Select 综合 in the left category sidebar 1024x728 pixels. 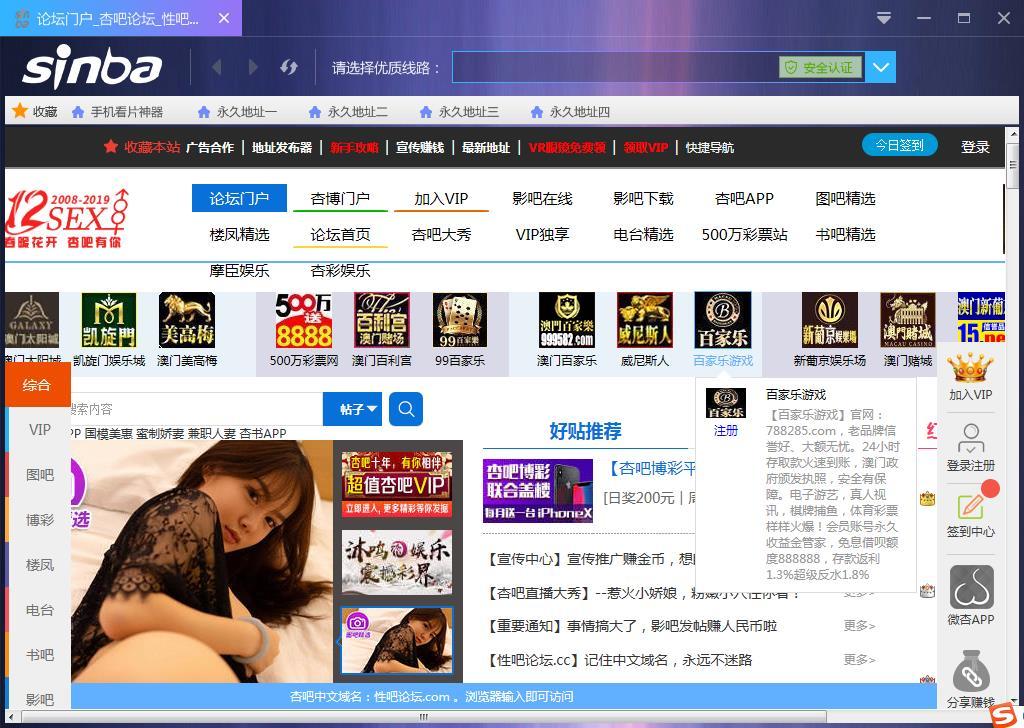click(x=37, y=385)
